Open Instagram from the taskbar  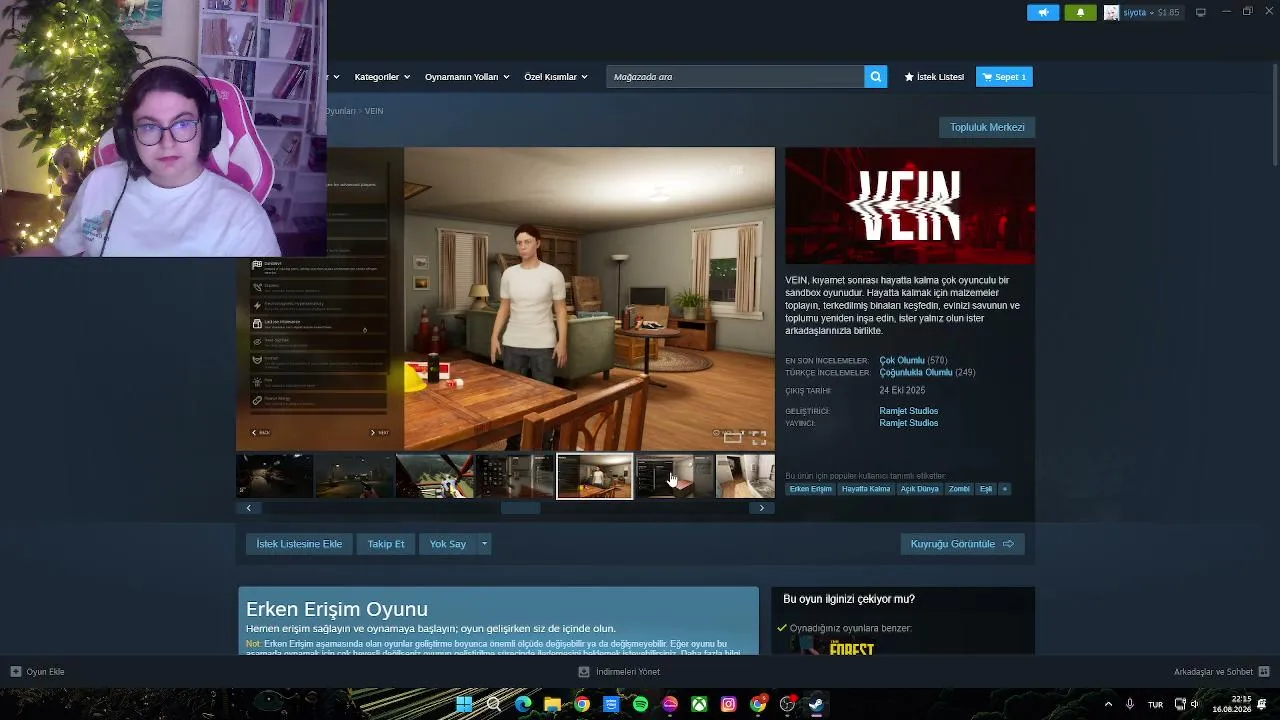728,704
